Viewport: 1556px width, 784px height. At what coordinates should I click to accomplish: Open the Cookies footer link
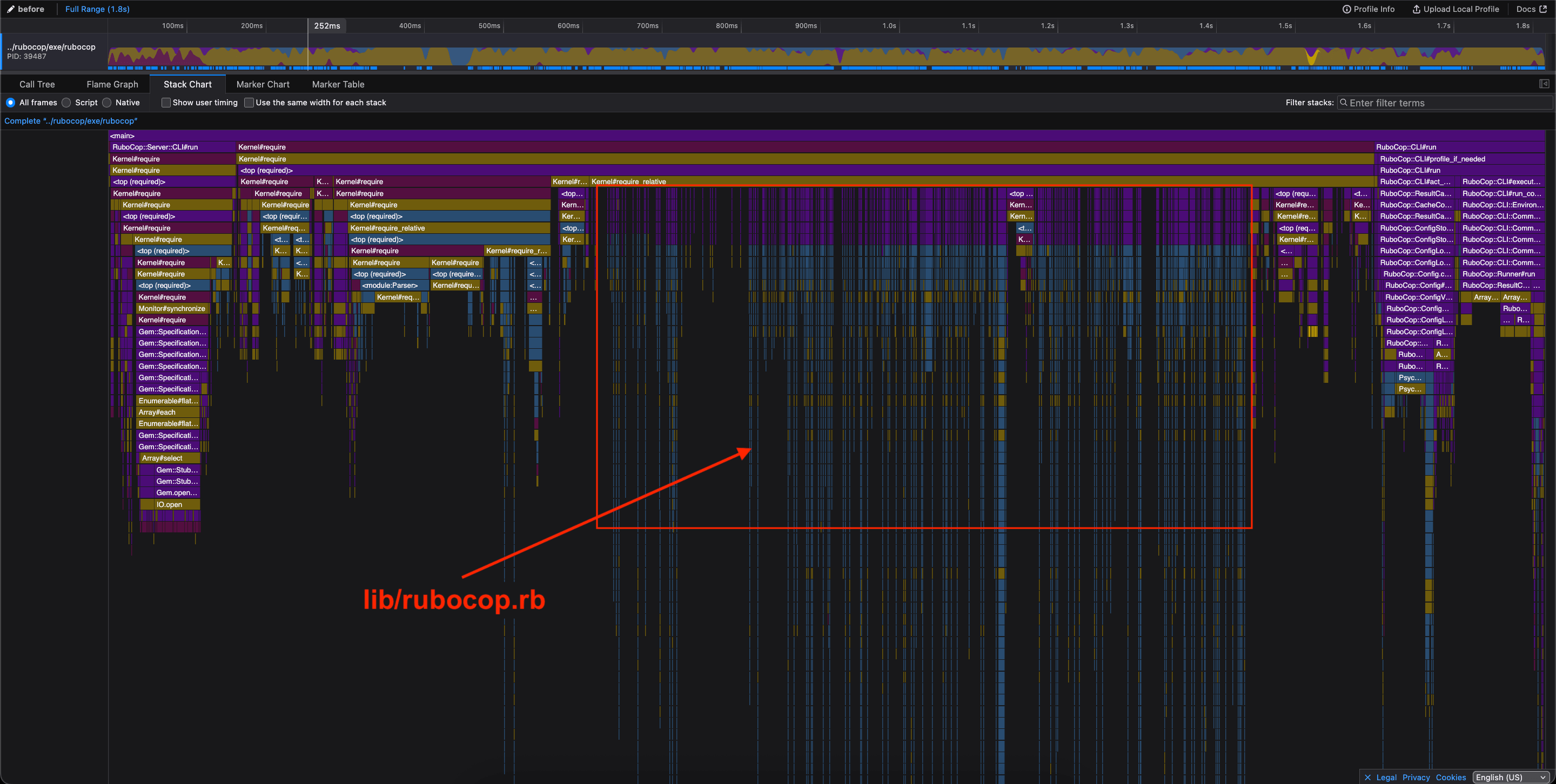point(1451,778)
